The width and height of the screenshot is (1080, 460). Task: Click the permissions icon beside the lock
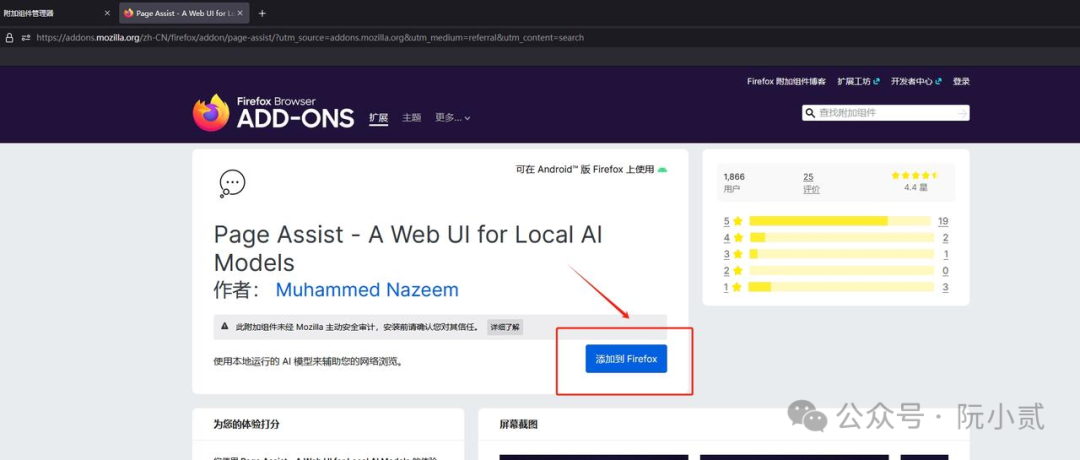point(26,38)
